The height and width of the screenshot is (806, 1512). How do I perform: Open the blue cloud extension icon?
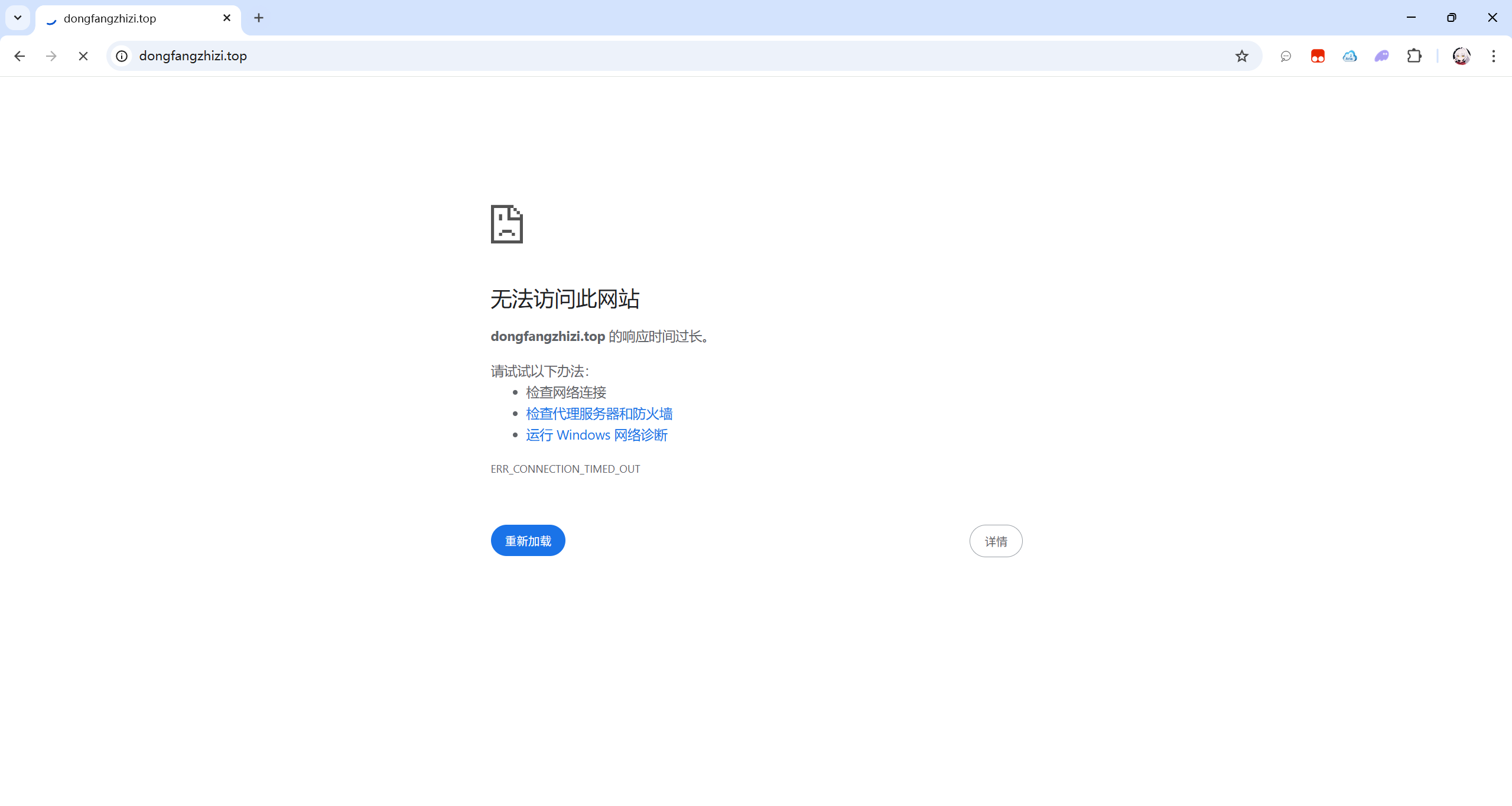[1350, 56]
